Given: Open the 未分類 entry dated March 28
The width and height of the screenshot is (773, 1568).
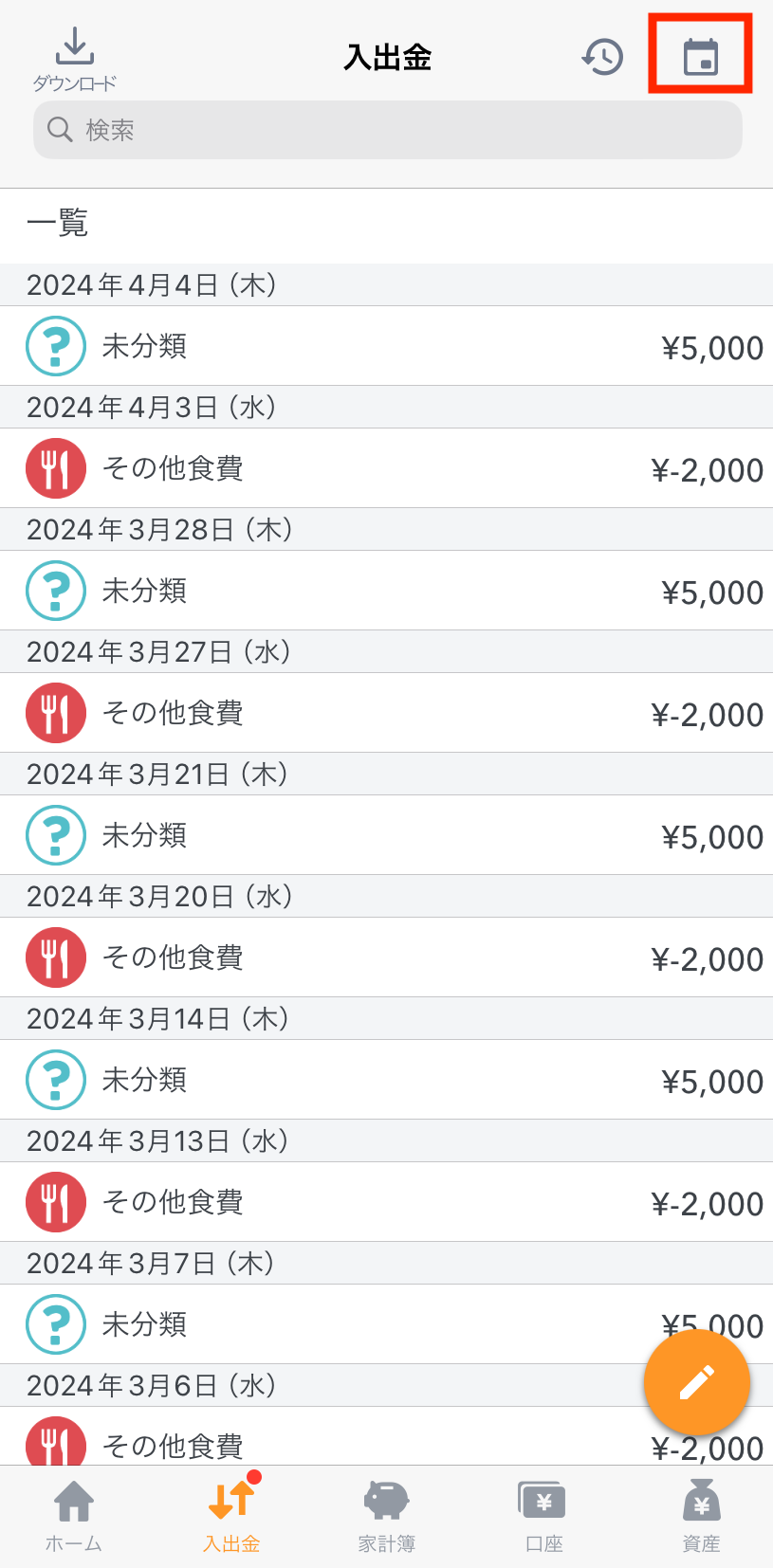Looking at the screenshot, I should [386, 591].
